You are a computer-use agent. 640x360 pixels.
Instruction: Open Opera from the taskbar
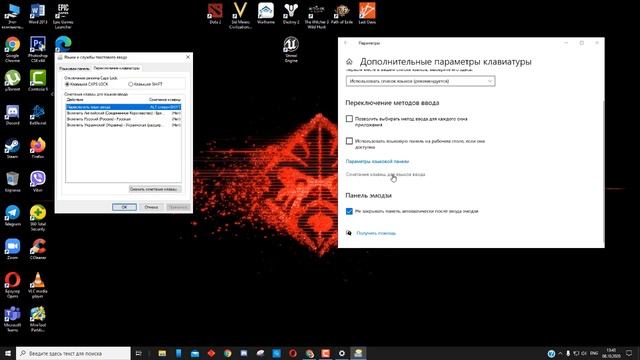point(293,353)
